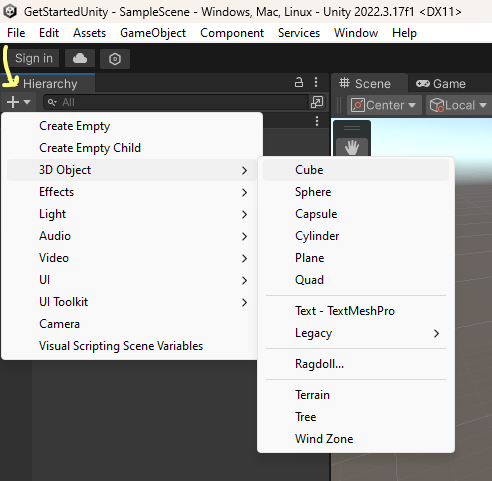Open the Local handle rotation dropdown

pyautogui.click(x=459, y=105)
